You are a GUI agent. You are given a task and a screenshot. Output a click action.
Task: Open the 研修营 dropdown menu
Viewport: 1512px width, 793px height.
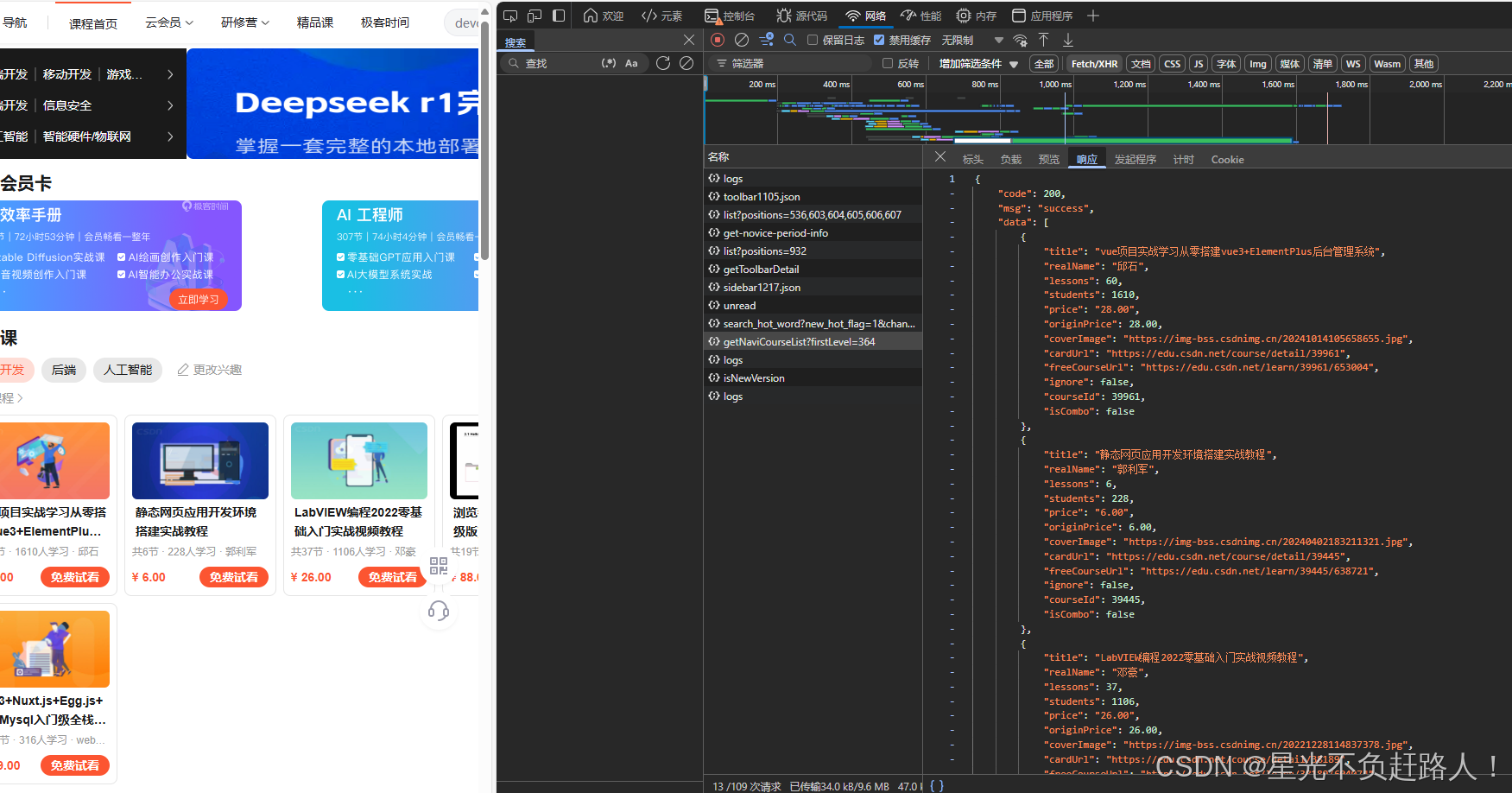click(x=245, y=22)
